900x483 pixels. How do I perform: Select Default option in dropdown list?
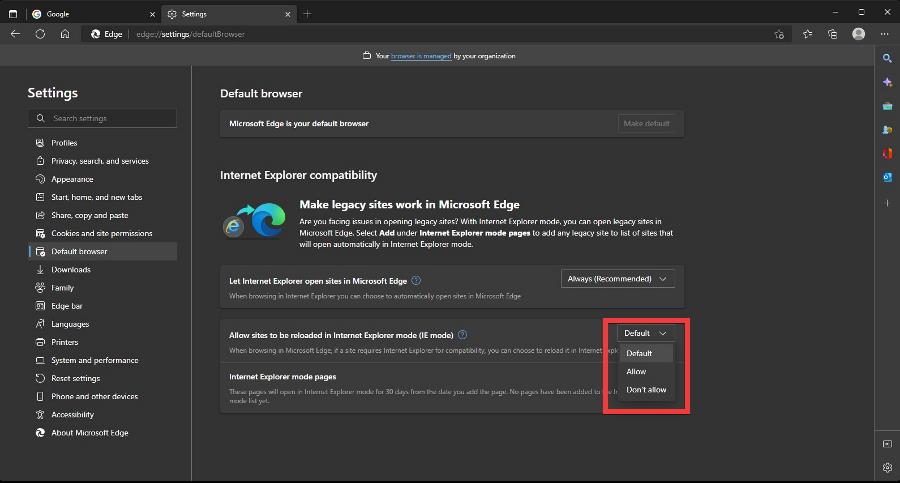click(x=646, y=353)
